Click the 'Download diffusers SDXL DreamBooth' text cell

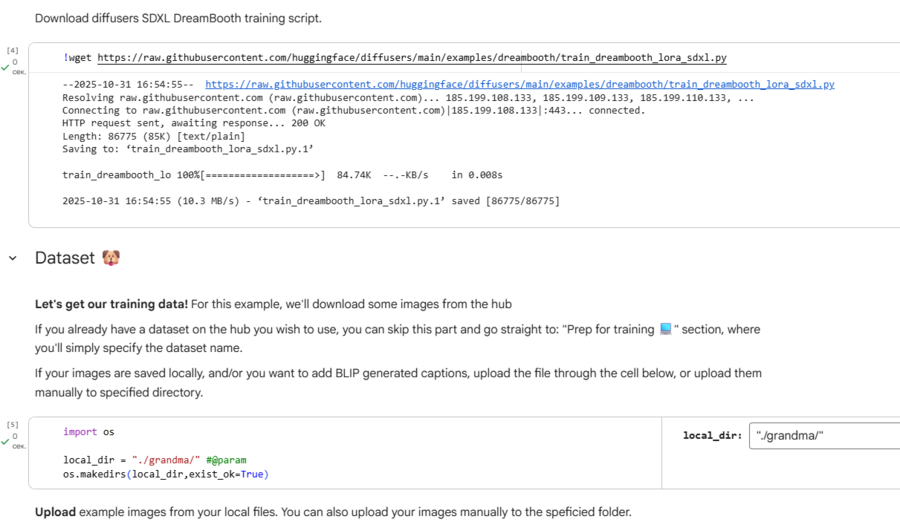(178, 18)
